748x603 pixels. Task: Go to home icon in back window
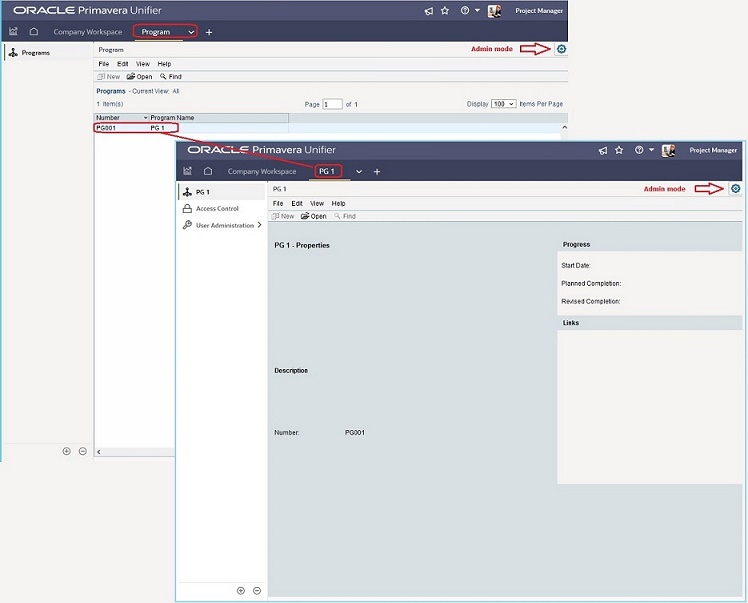click(33, 31)
